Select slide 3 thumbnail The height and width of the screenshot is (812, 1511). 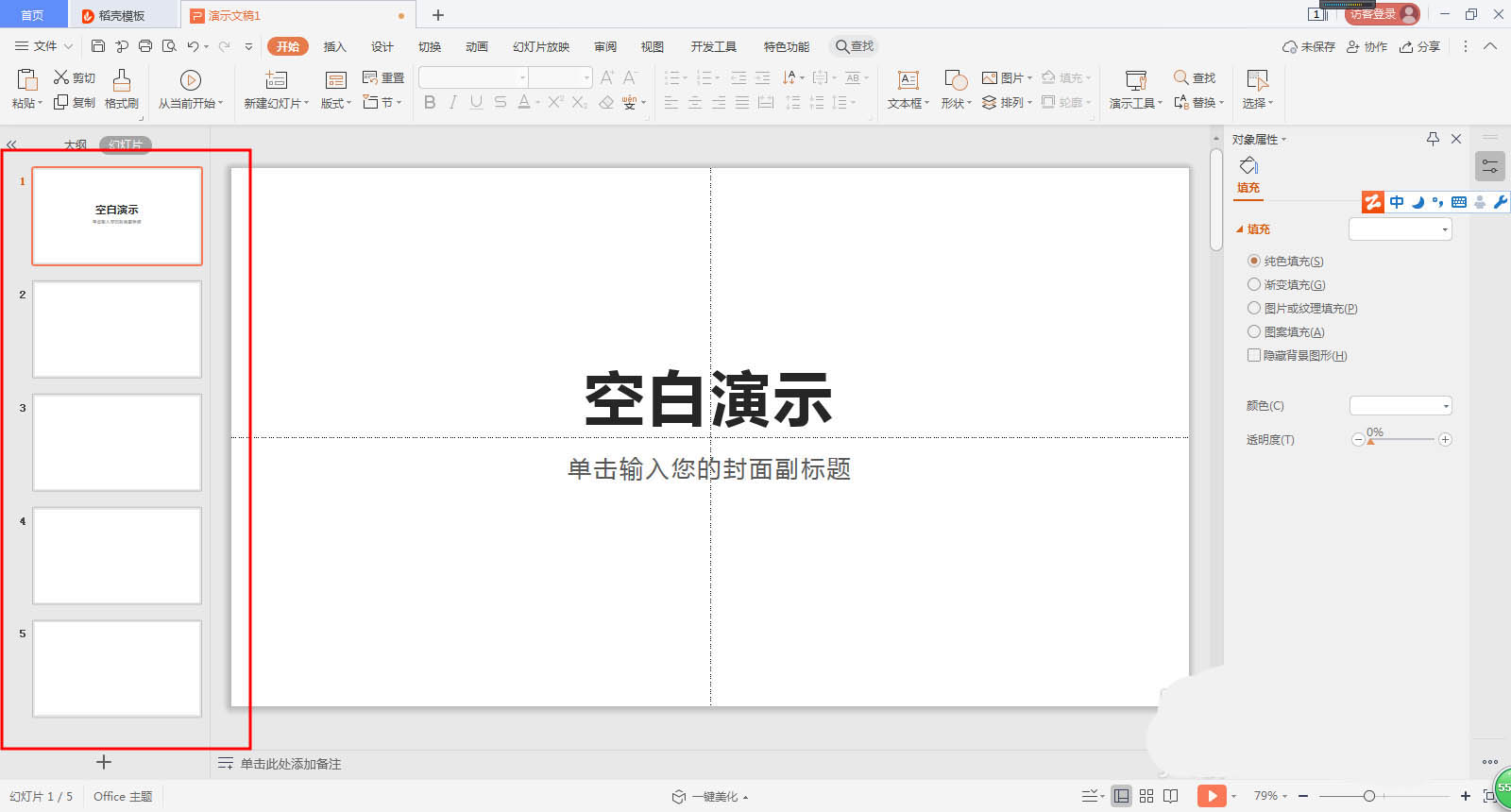117,442
